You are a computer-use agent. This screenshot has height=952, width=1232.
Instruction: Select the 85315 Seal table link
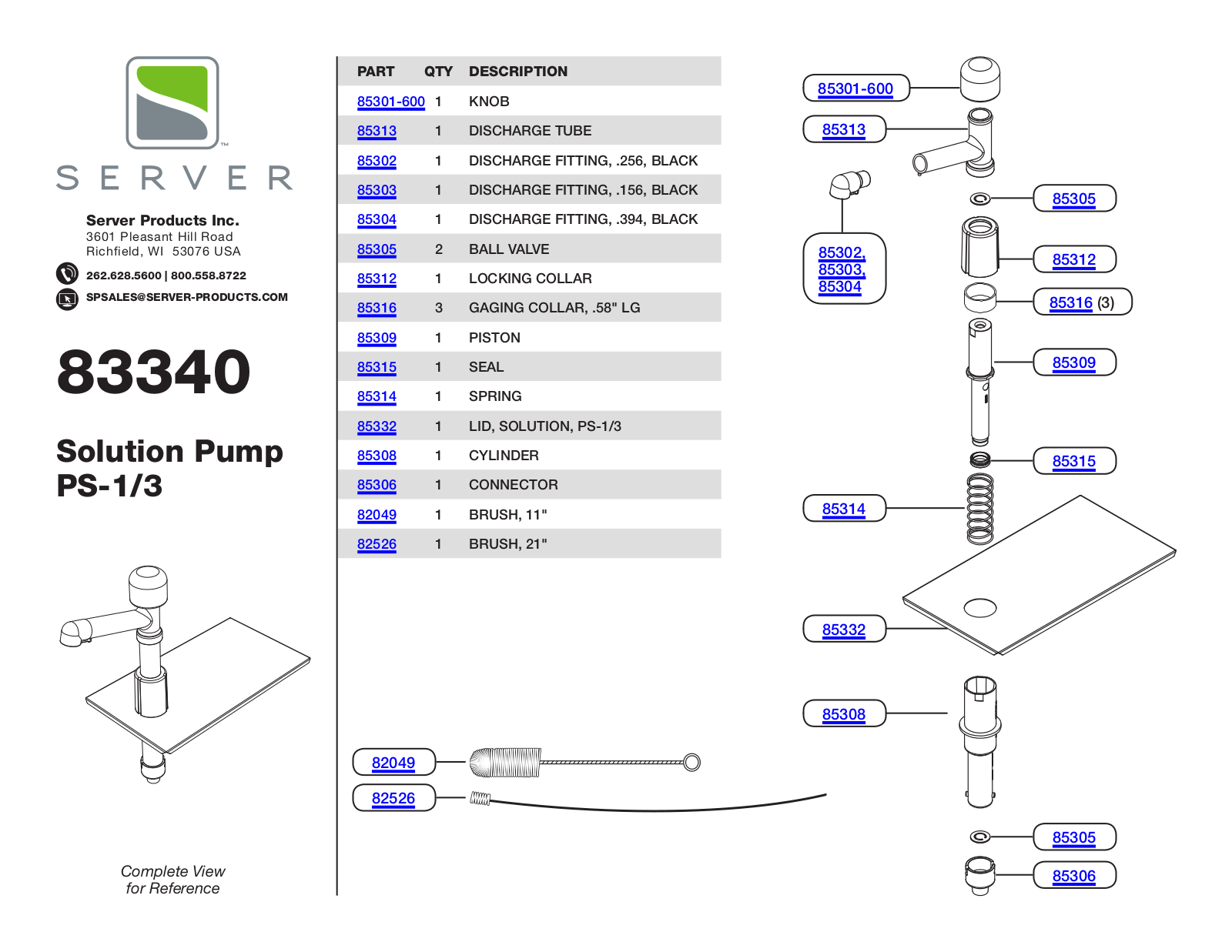pos(377,367)
